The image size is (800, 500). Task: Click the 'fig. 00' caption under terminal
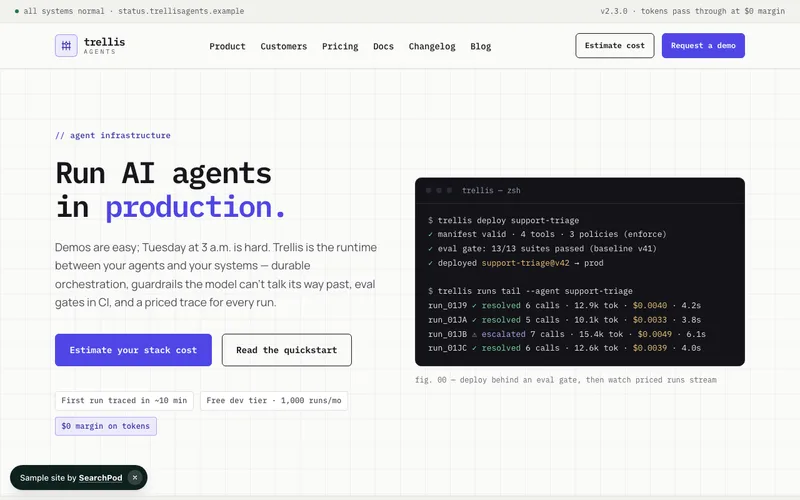pyautogui.click(x=566, y=380)
